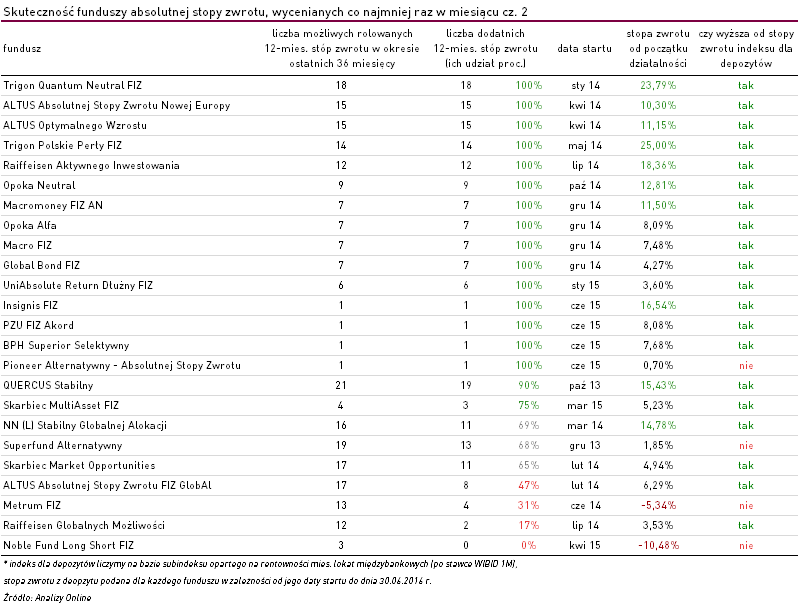
Task: Click Macromoney FIZ AN fund name
Action: [x=53, y=205]
